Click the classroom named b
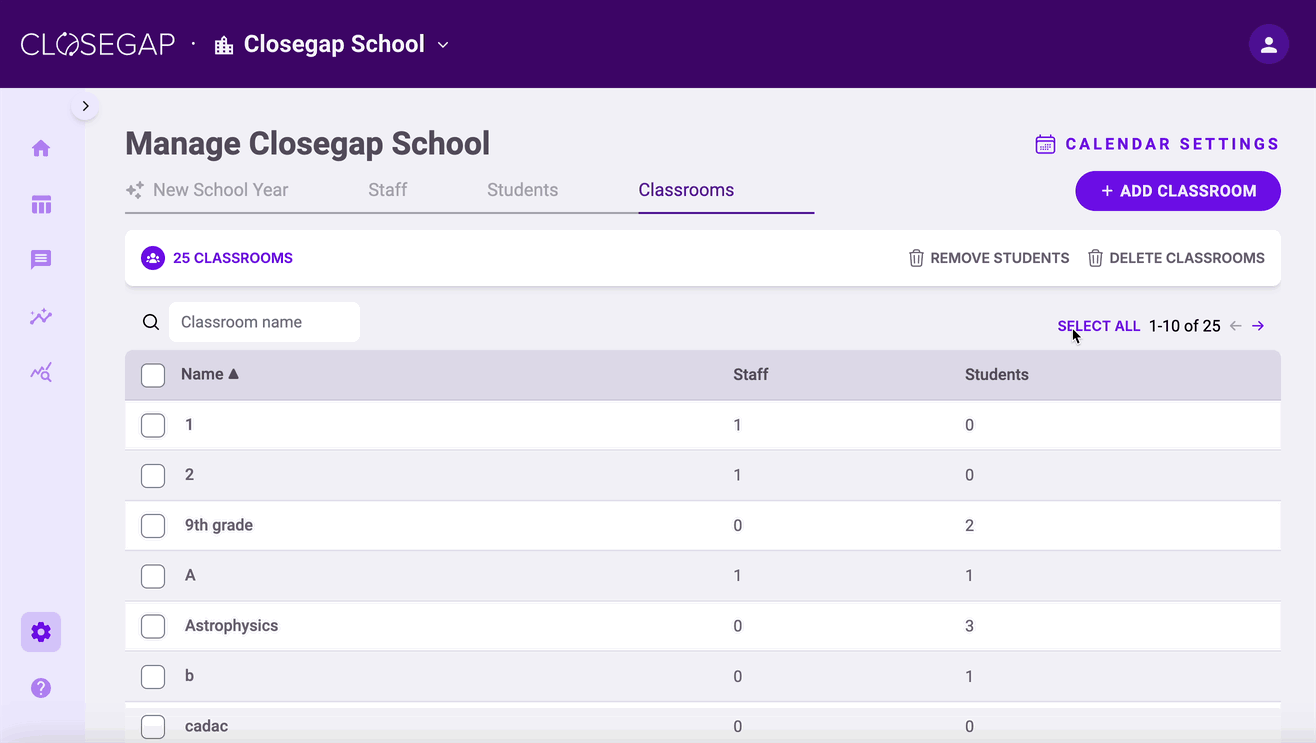Image resolution: width=1316 pixels, height=743 pixels. point(189,676)
